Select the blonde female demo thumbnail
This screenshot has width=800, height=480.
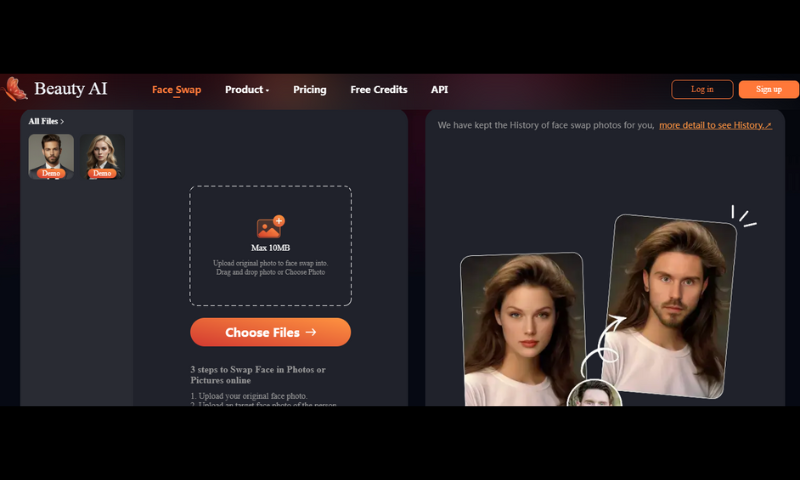[x=102, y=153]
